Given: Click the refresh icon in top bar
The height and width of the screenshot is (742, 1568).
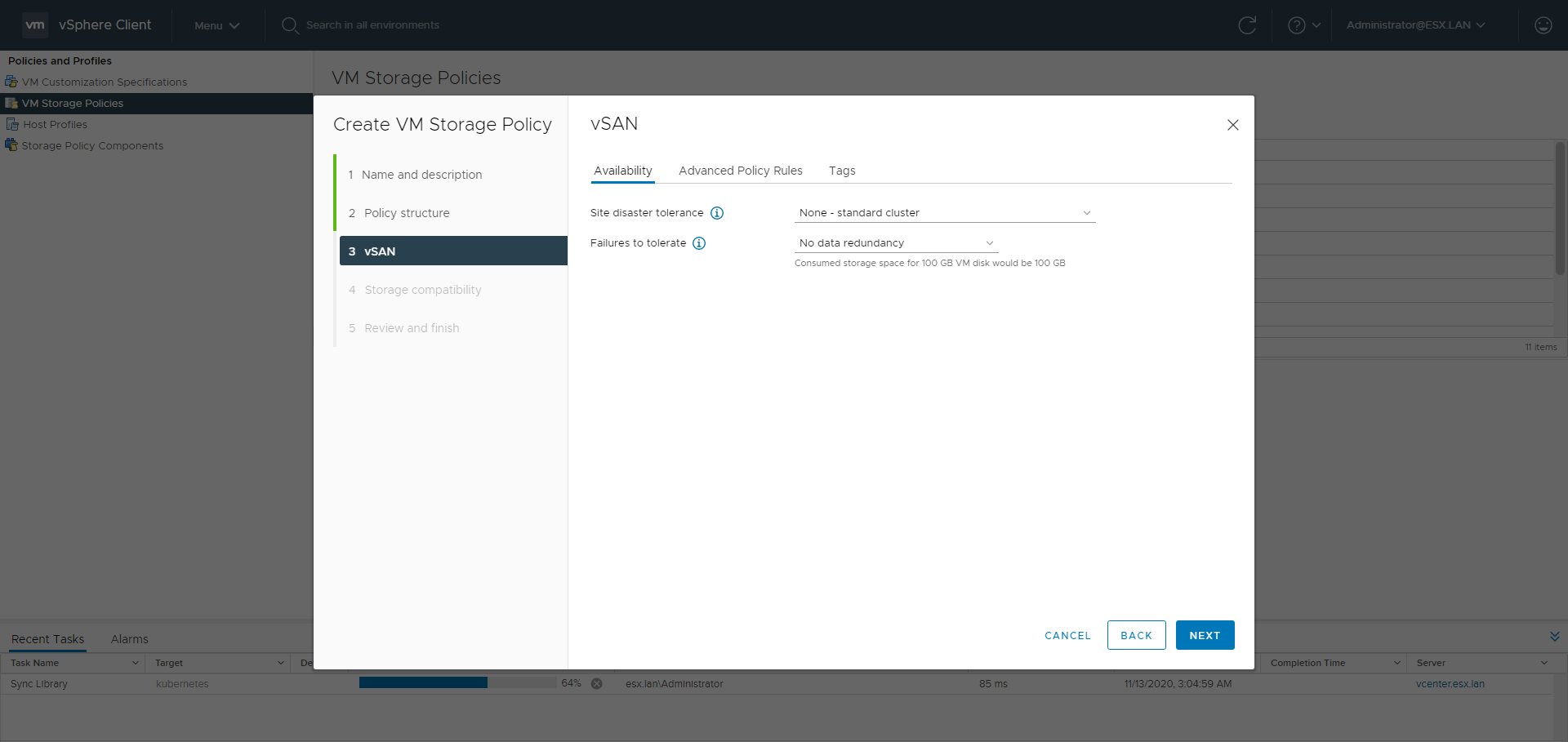Looking at the screenshot, I should click(1247, 25).
